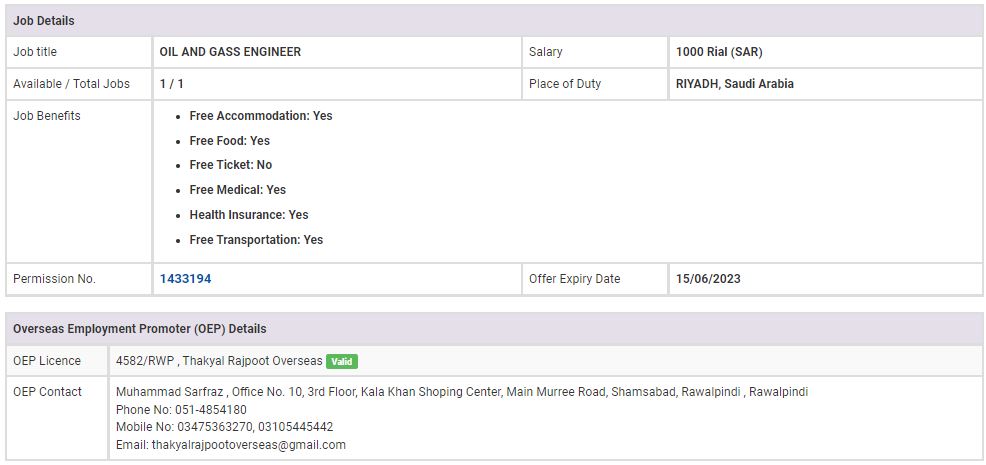Select the Free Ticket: No benefit

point(230,165)
